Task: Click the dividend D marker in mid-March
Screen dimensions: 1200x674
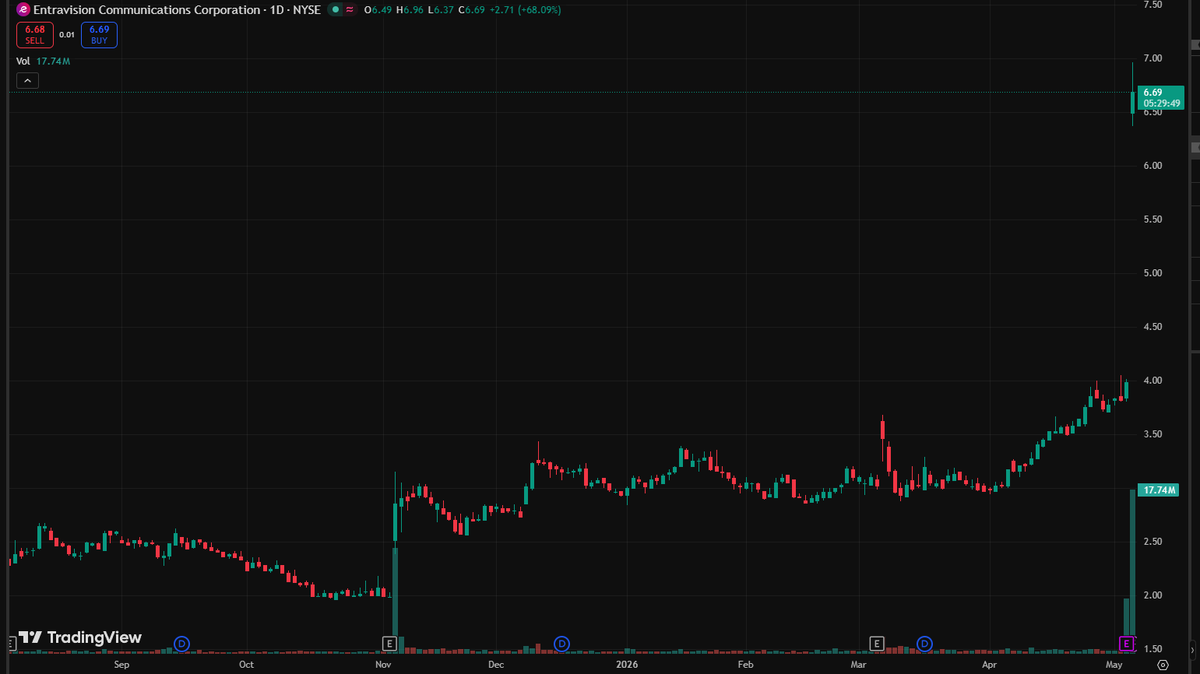Action: click(925, 643)
